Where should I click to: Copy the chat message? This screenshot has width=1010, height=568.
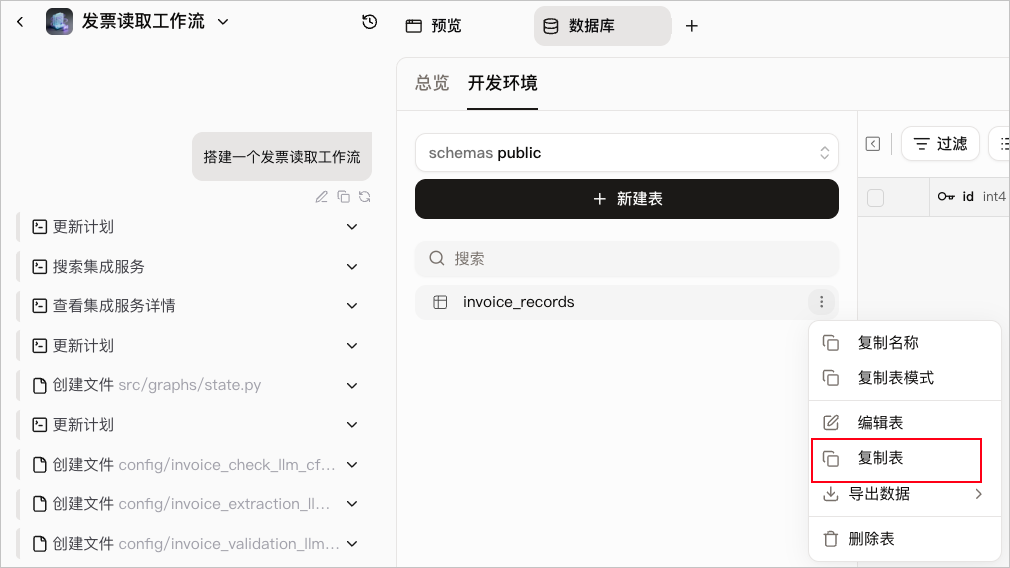(343, 197)
